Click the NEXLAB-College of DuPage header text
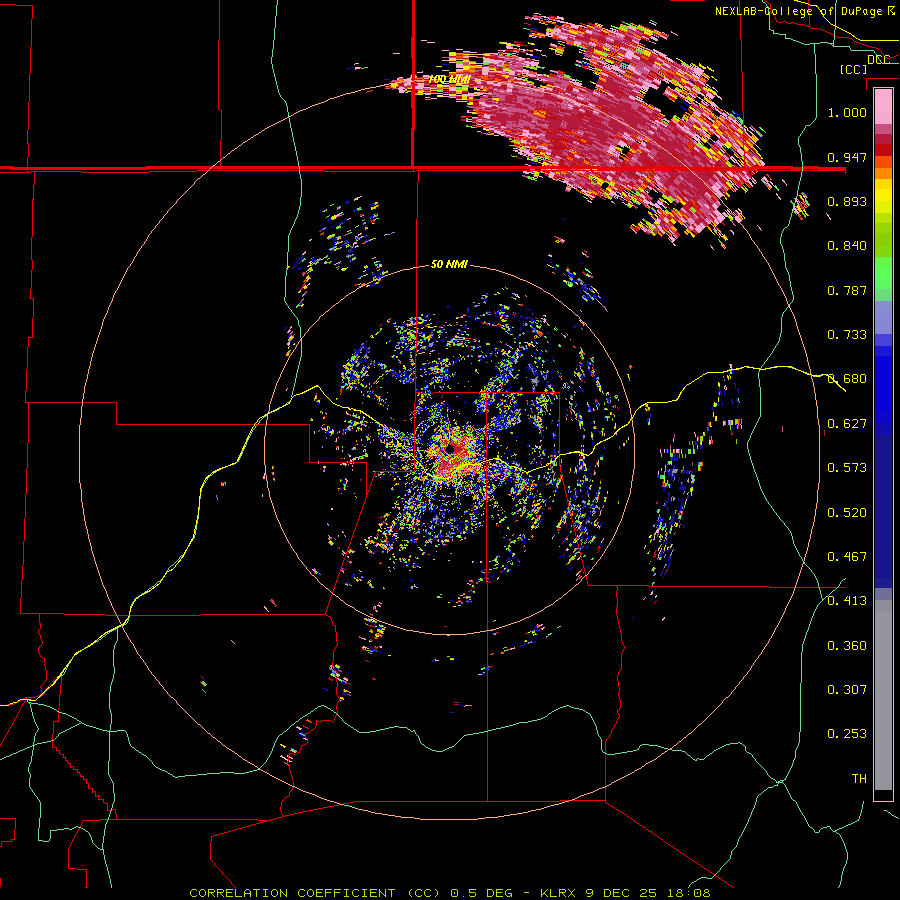This screenshot has height=900, width=900. click(x=805, y=11)
